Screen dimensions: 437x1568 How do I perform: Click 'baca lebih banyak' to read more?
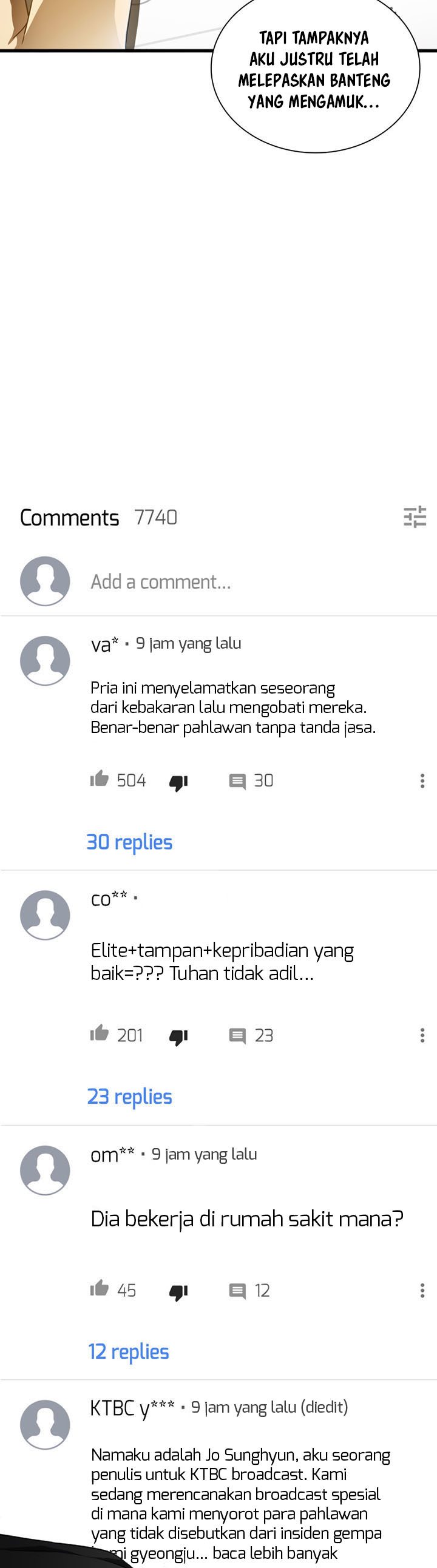click(x=275, y=1552)
